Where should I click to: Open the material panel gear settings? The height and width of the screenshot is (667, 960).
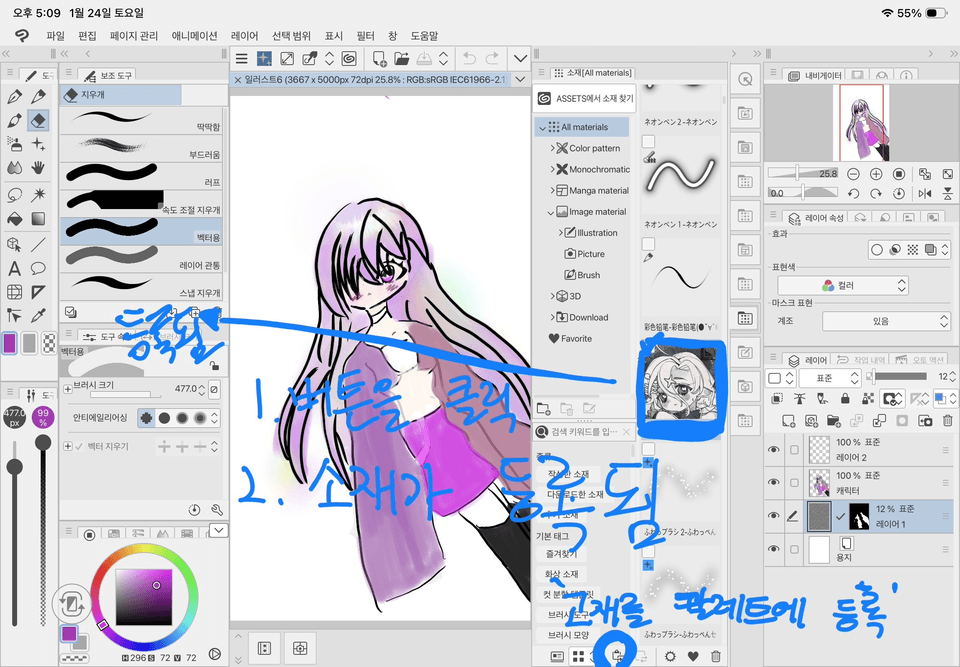670,656
